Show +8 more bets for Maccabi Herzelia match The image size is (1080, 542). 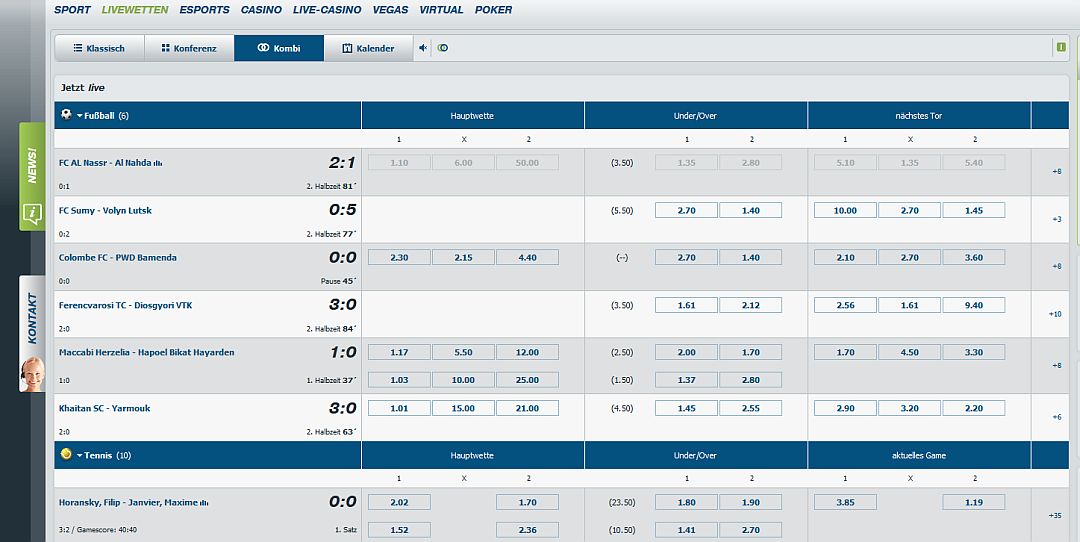tap(1057, 366)
